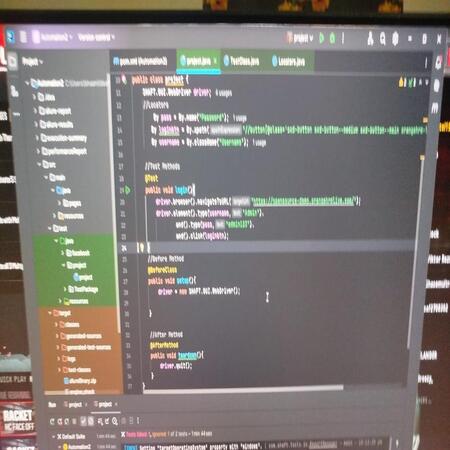Click the light bulb intention icon on highlighted line

pos(141,247)
